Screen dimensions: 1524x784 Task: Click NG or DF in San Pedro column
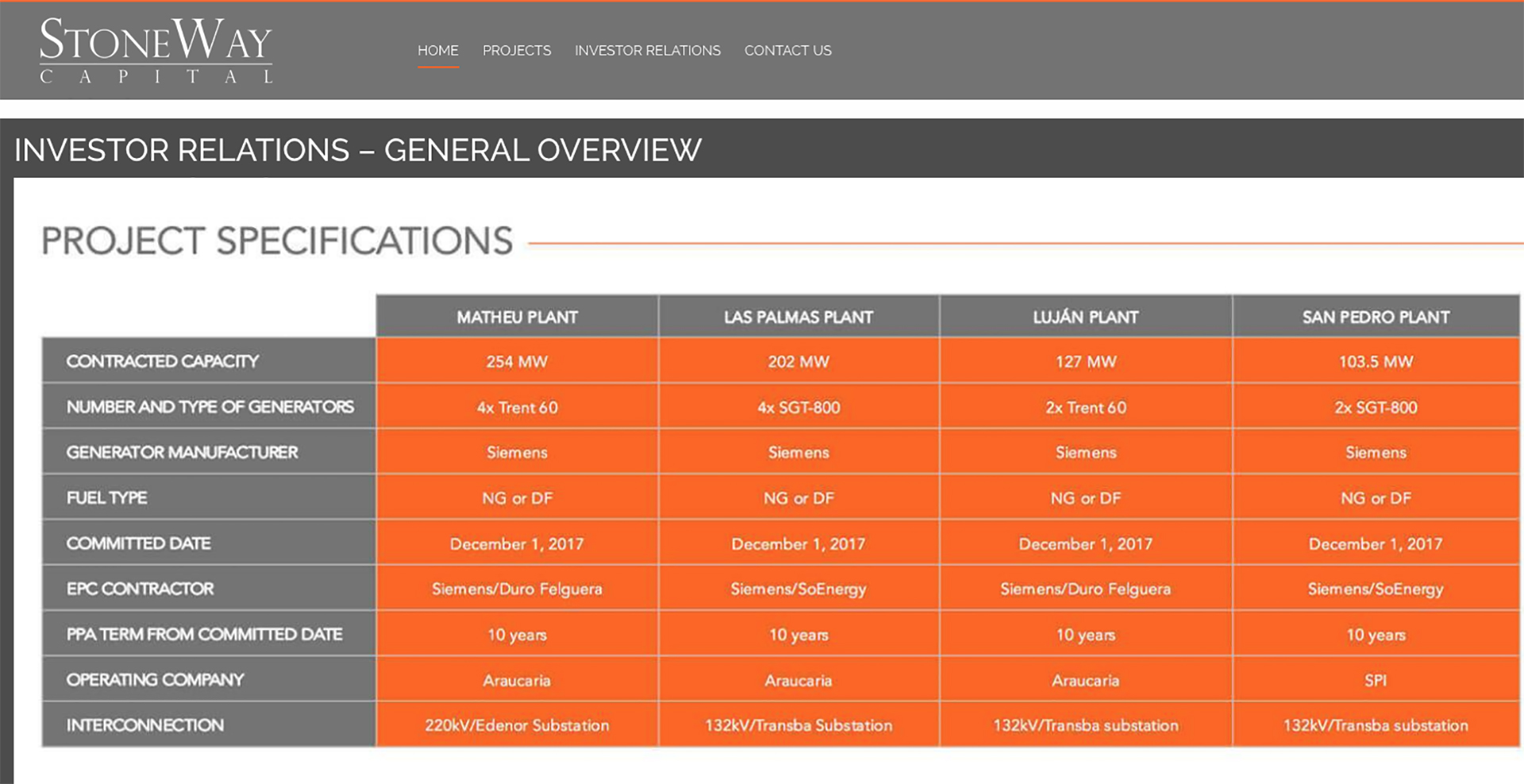click(x=1376, y=498)
